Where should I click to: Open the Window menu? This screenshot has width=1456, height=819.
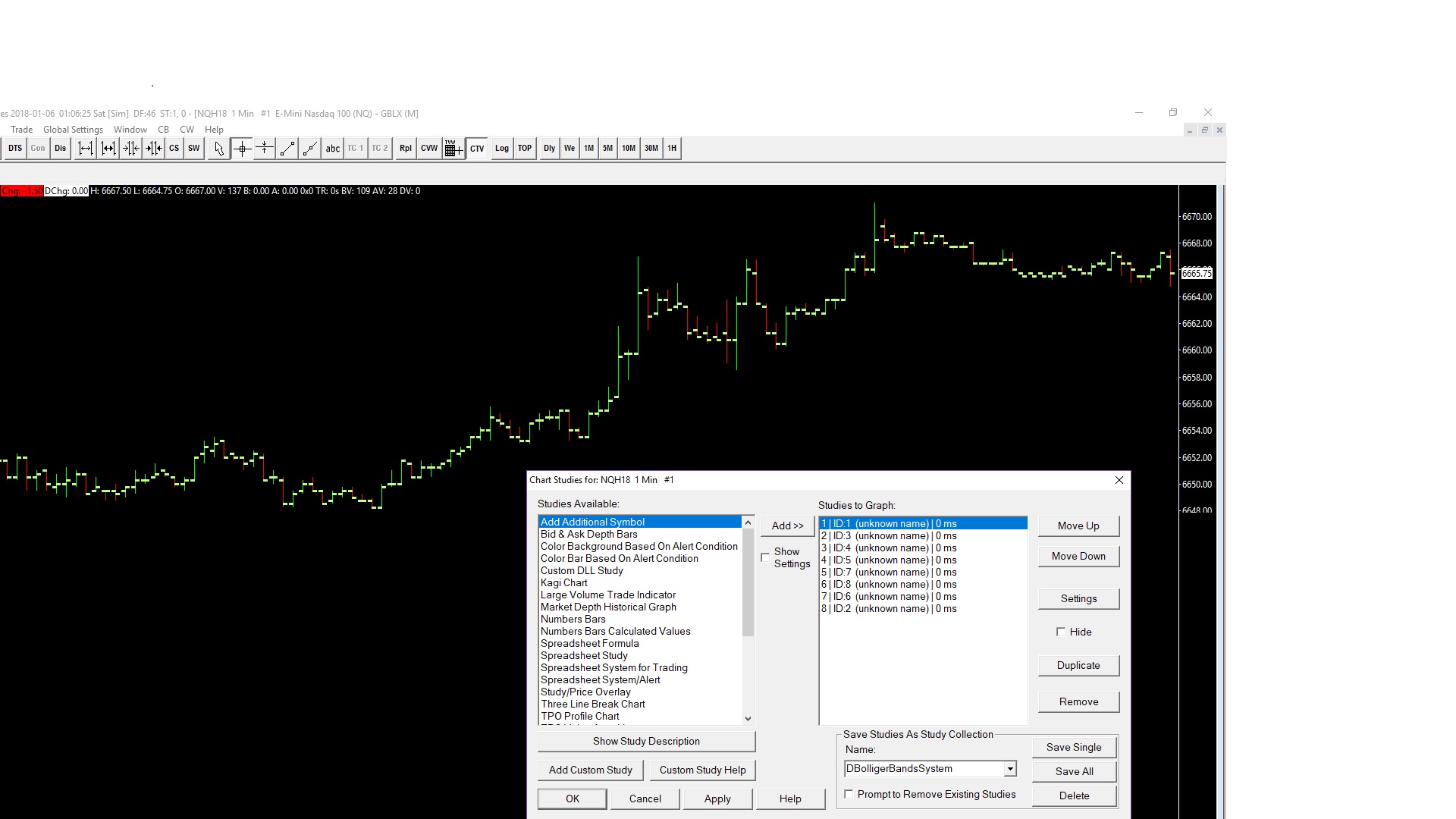[130, 130]
